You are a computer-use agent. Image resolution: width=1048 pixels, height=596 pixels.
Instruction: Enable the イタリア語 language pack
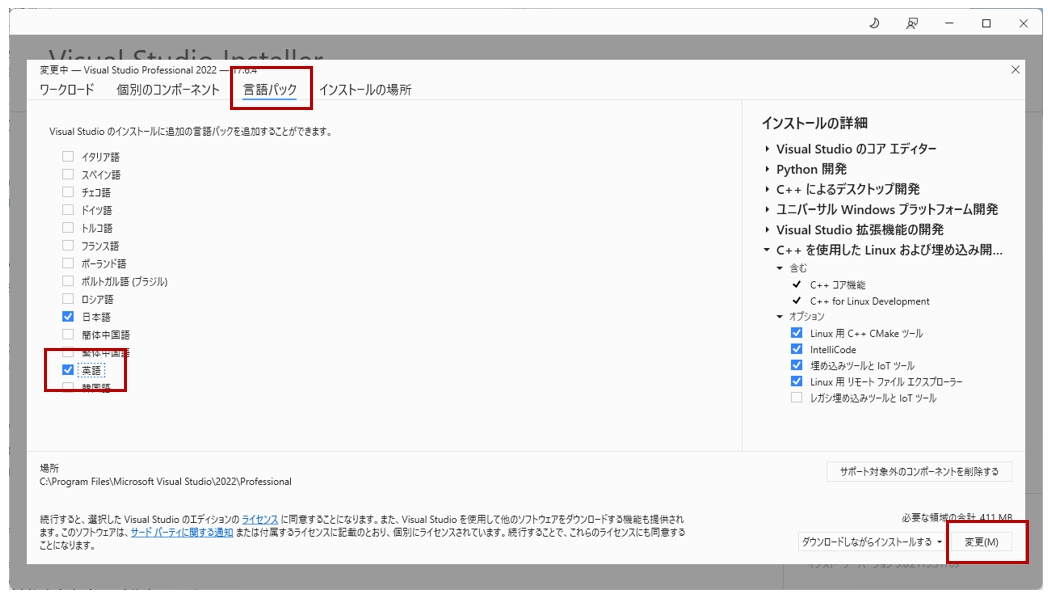click(x=67, y=156)
